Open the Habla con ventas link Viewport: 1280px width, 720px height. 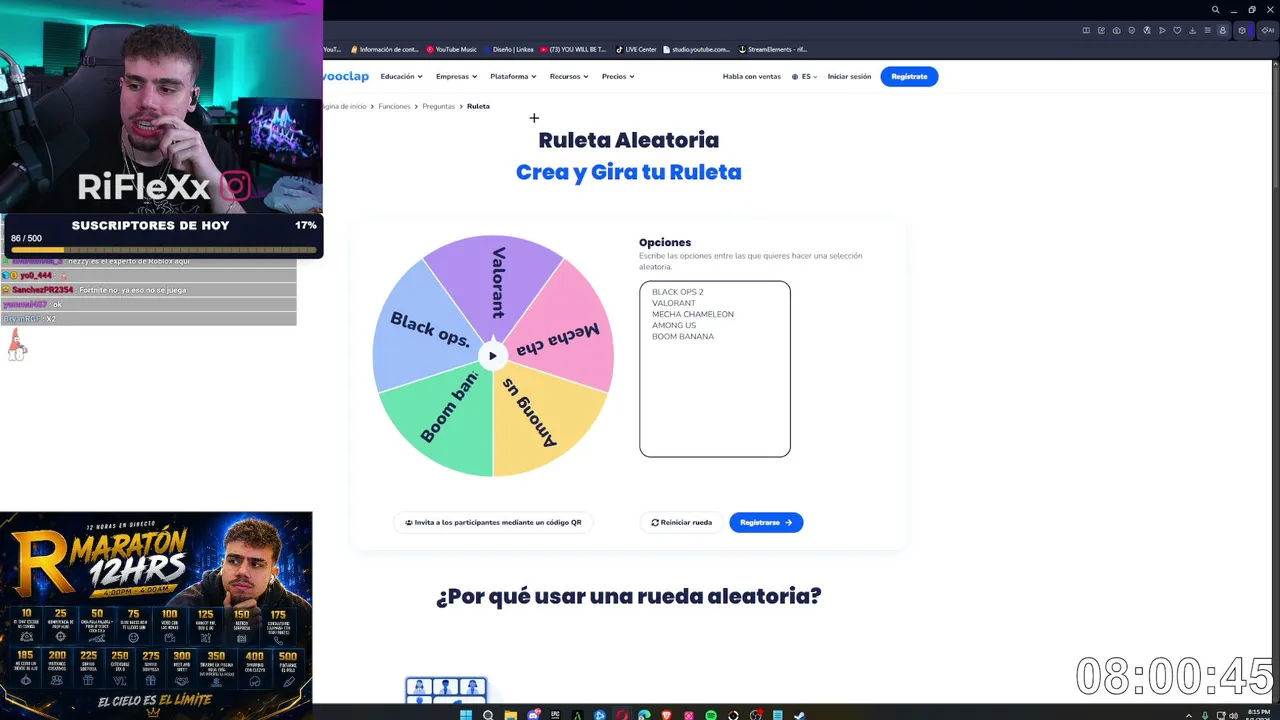click(752, 76)
